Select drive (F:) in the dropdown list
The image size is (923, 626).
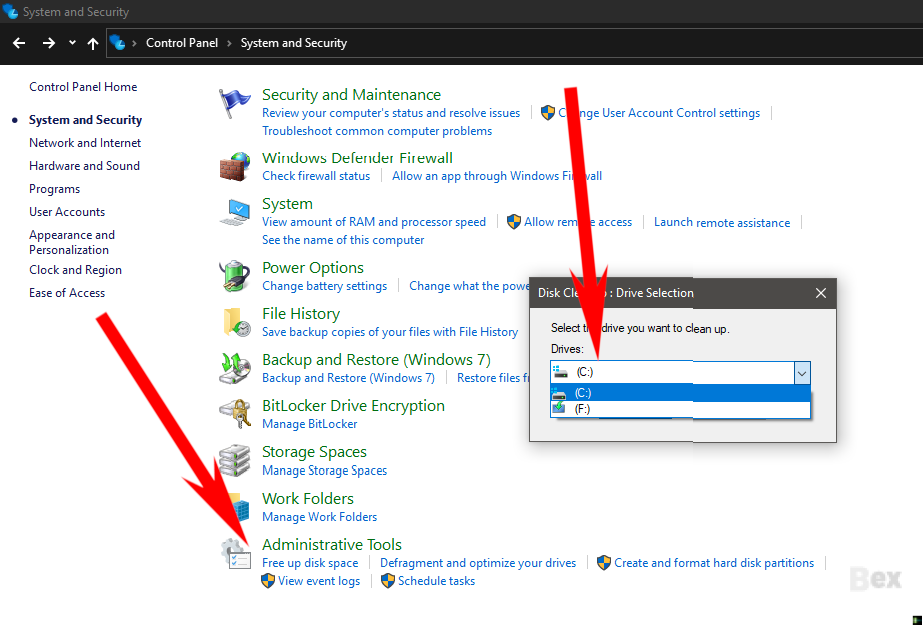680,409
